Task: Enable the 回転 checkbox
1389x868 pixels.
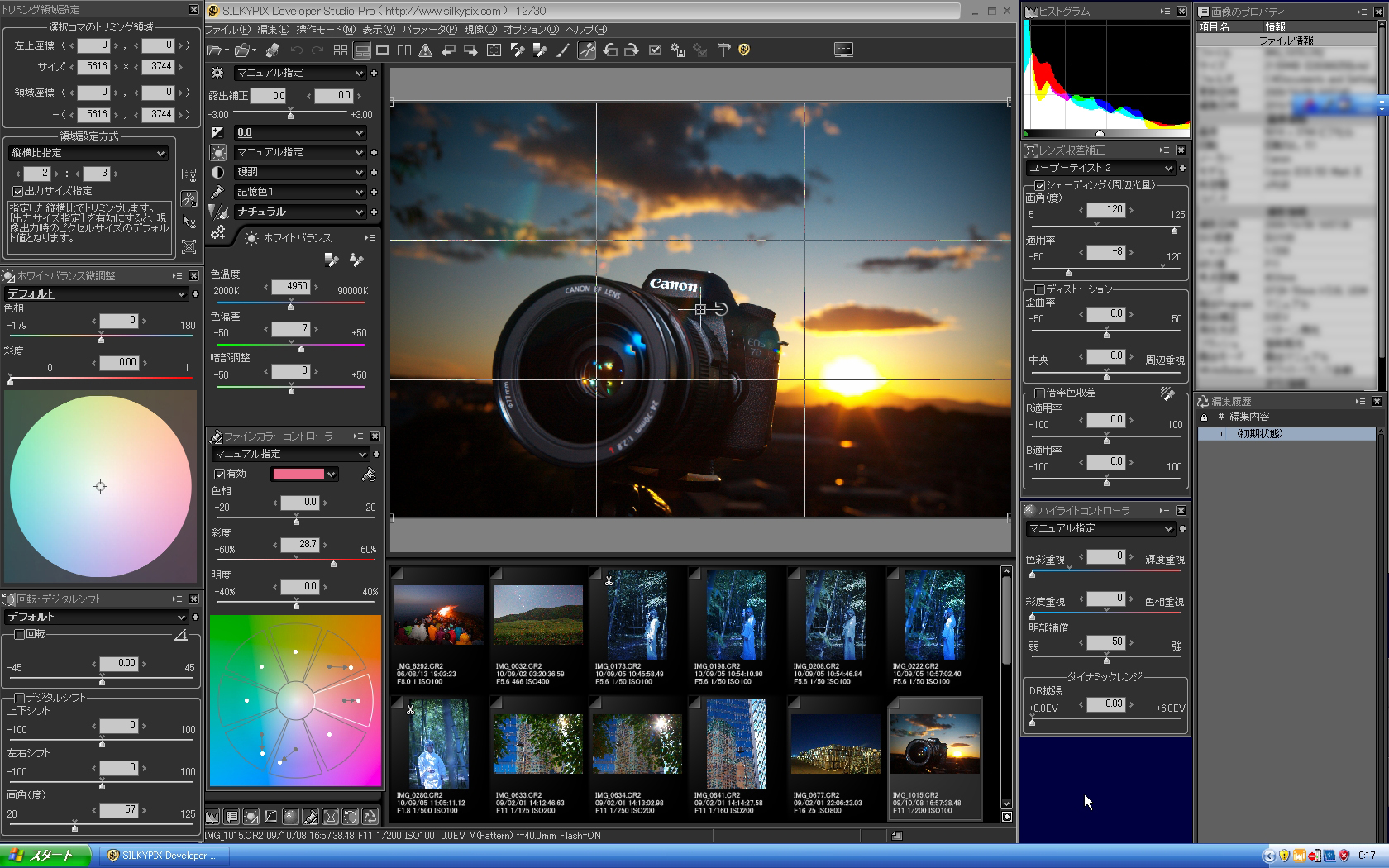Action: pyautogui.click(x=19, y=635)
